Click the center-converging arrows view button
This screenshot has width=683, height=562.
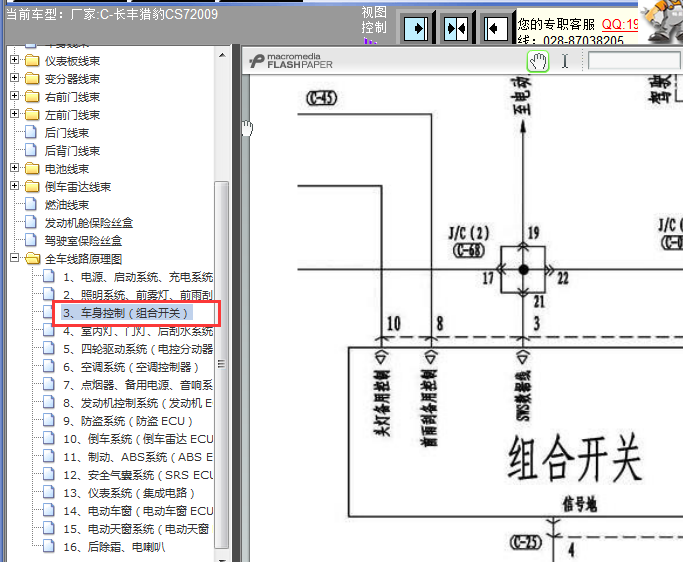click(x=456, y=28)
